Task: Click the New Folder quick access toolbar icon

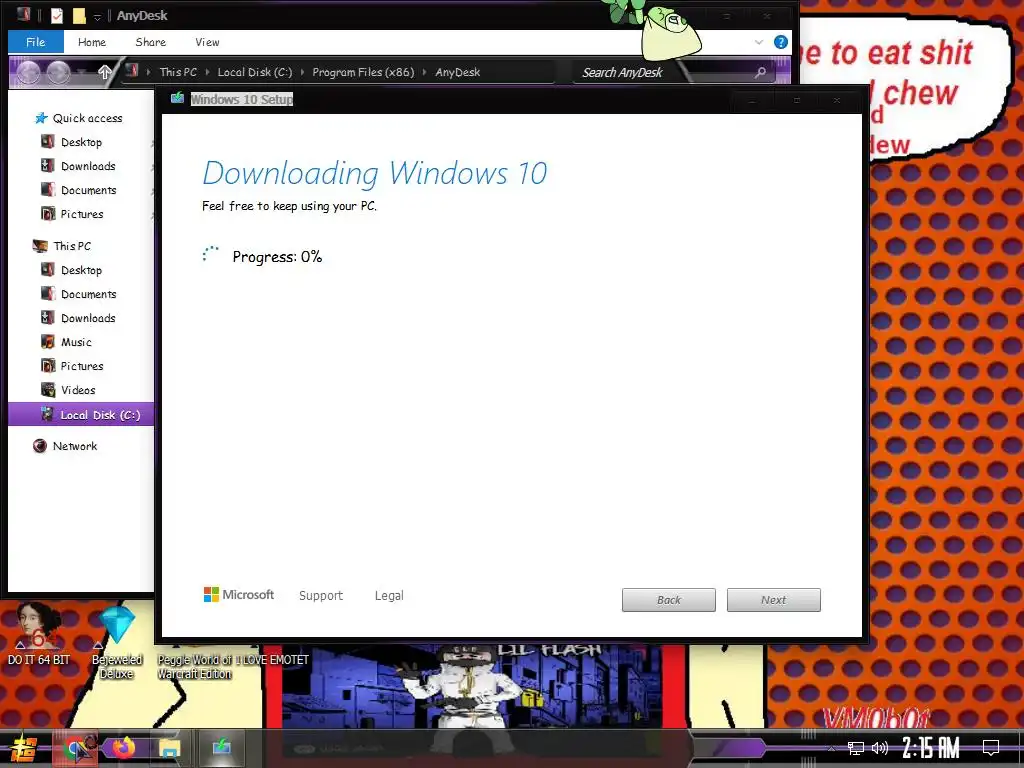Action: tap(79, 15)
